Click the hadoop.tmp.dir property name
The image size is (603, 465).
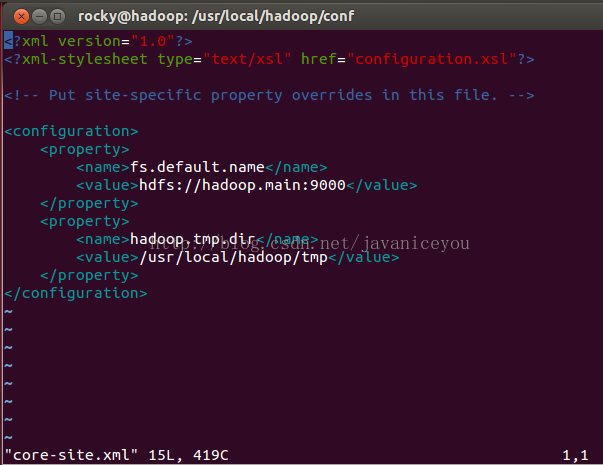pos(193,239)
